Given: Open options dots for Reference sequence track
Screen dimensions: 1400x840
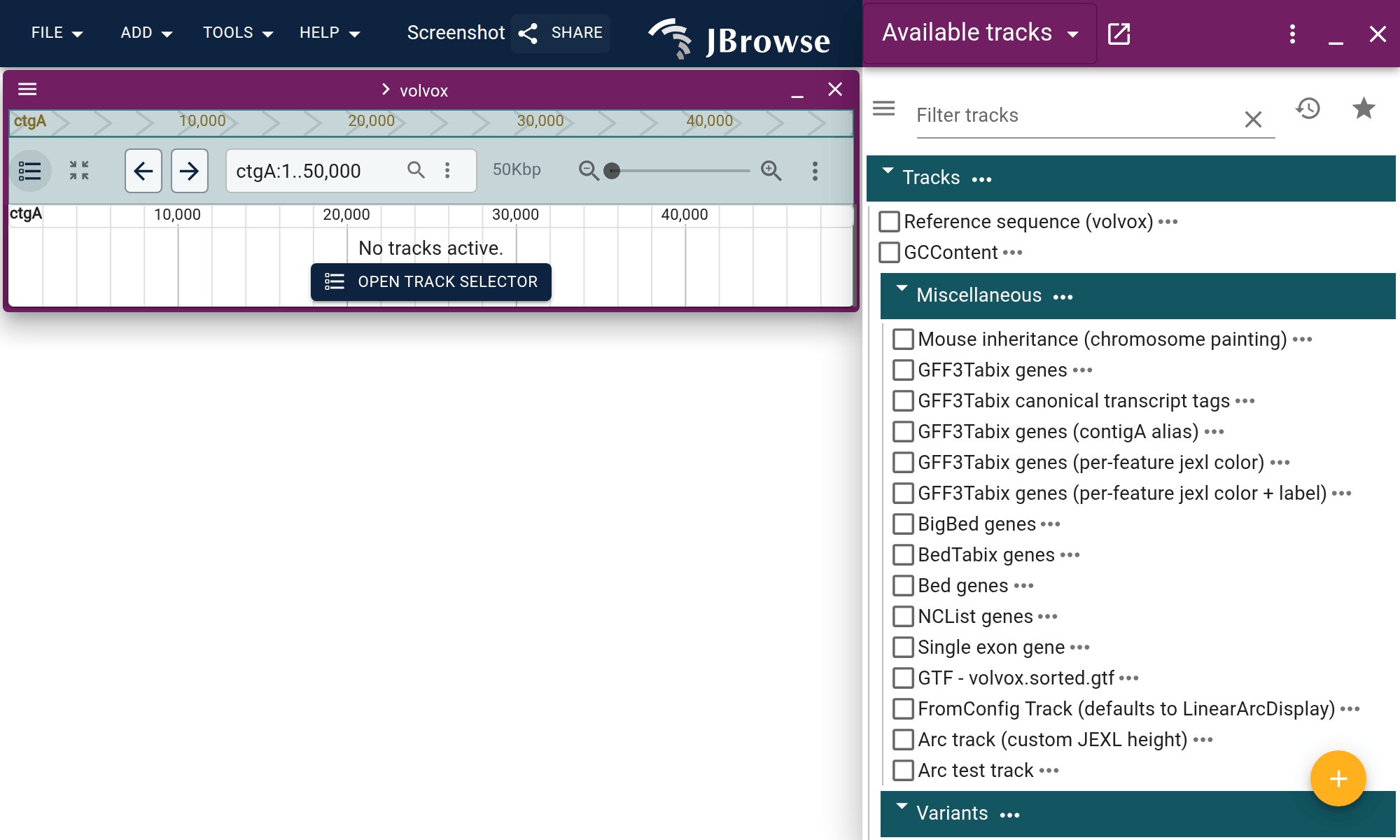Looking at the screenshot, I should pos(1168,222).
